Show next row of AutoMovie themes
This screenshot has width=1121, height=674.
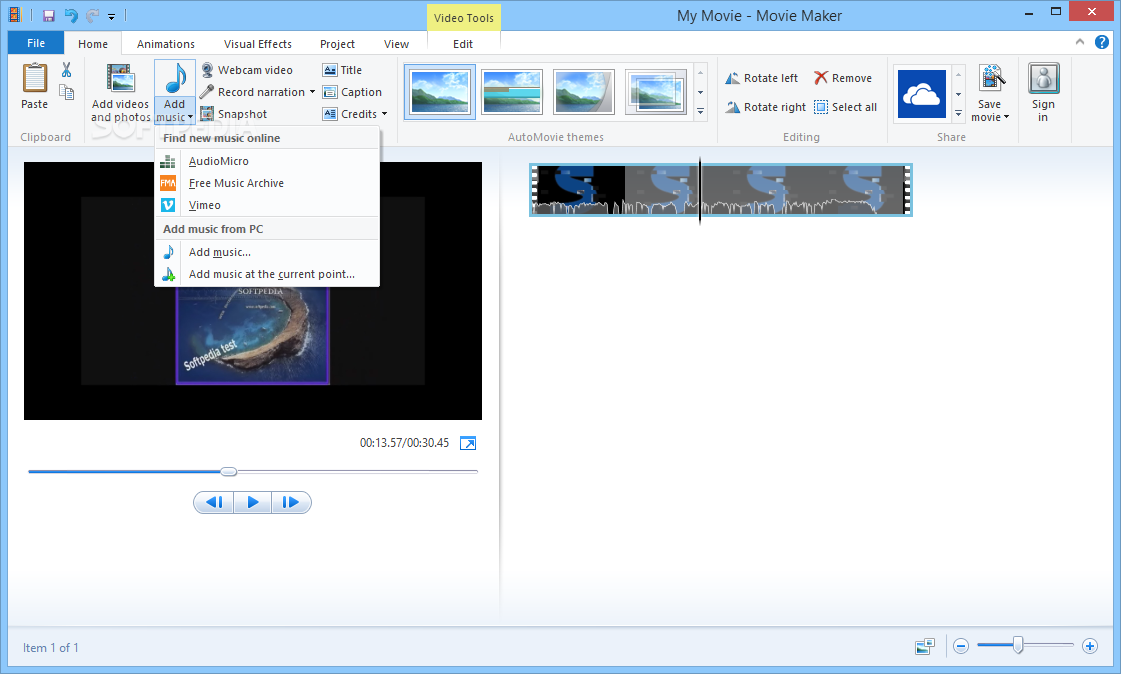click(x=701, y=92)
